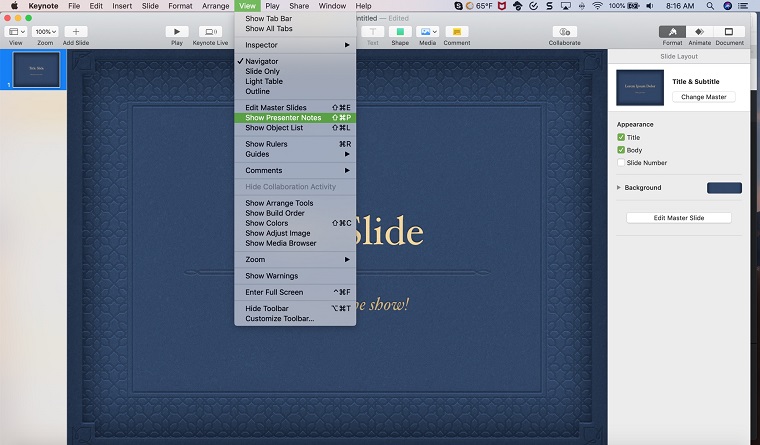
Task: Click the Play toolbar icon
Action: click(x=177, y=32)
